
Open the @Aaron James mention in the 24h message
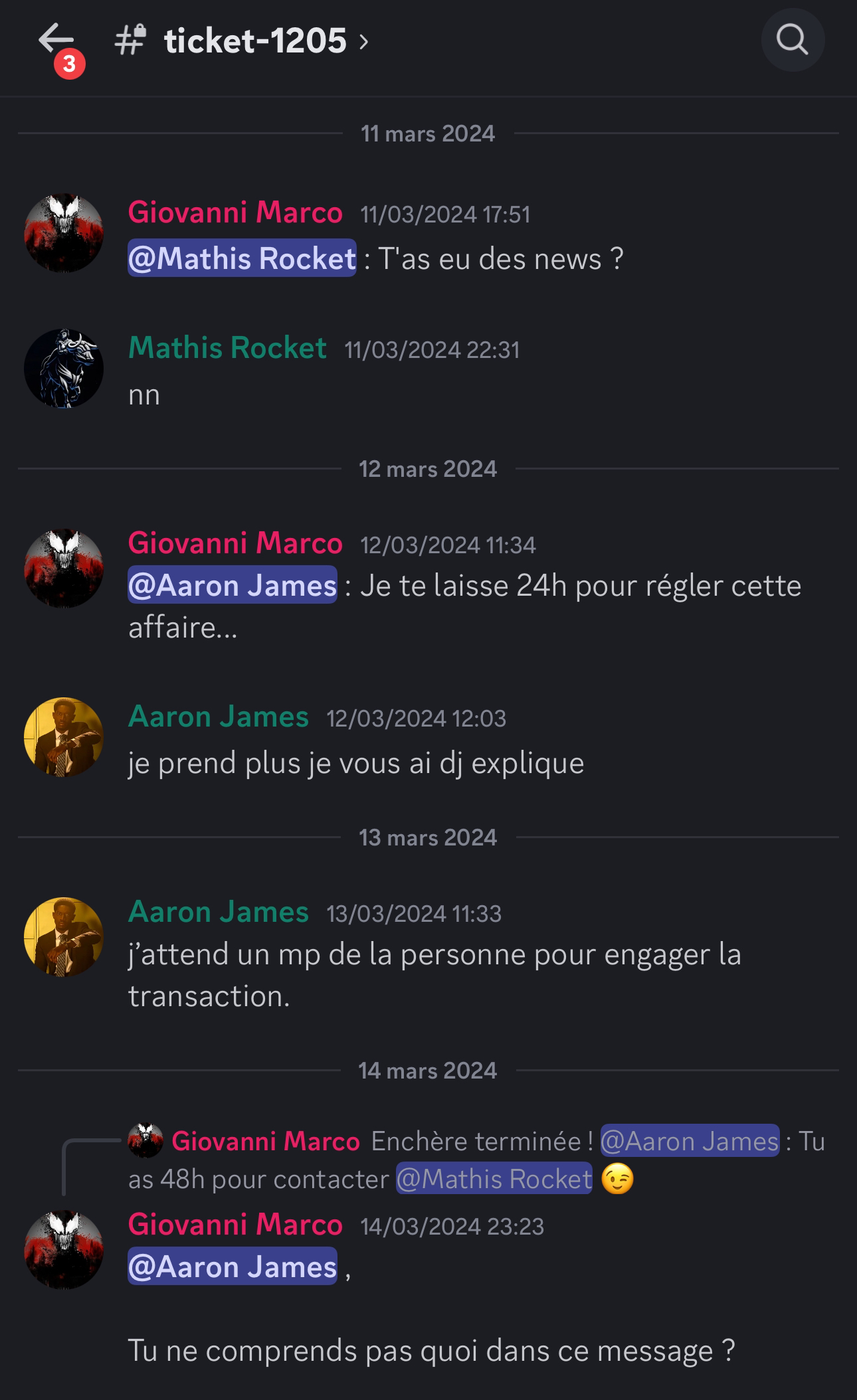233,585
